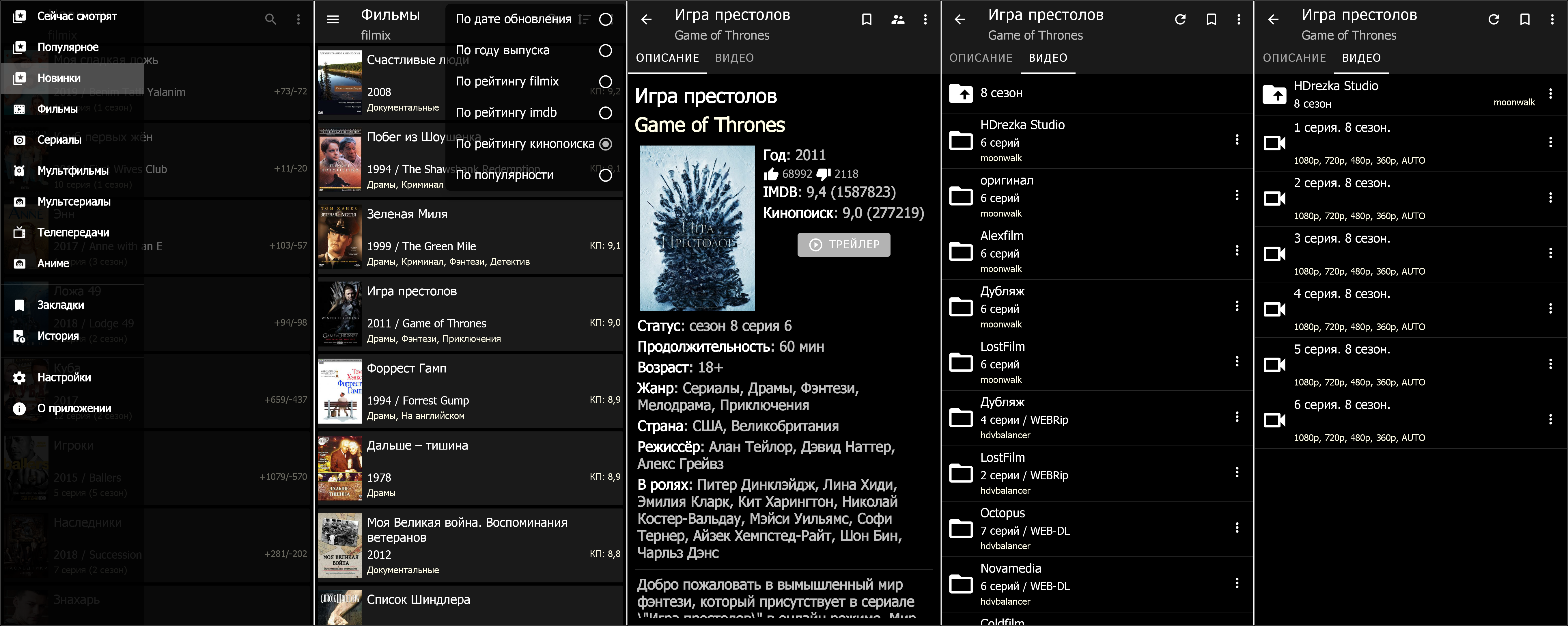Open options for 1 серия. 8 сезон.
Image resolution: width=1568 pixels, height=626 pixels.
tap(1550, 142)
